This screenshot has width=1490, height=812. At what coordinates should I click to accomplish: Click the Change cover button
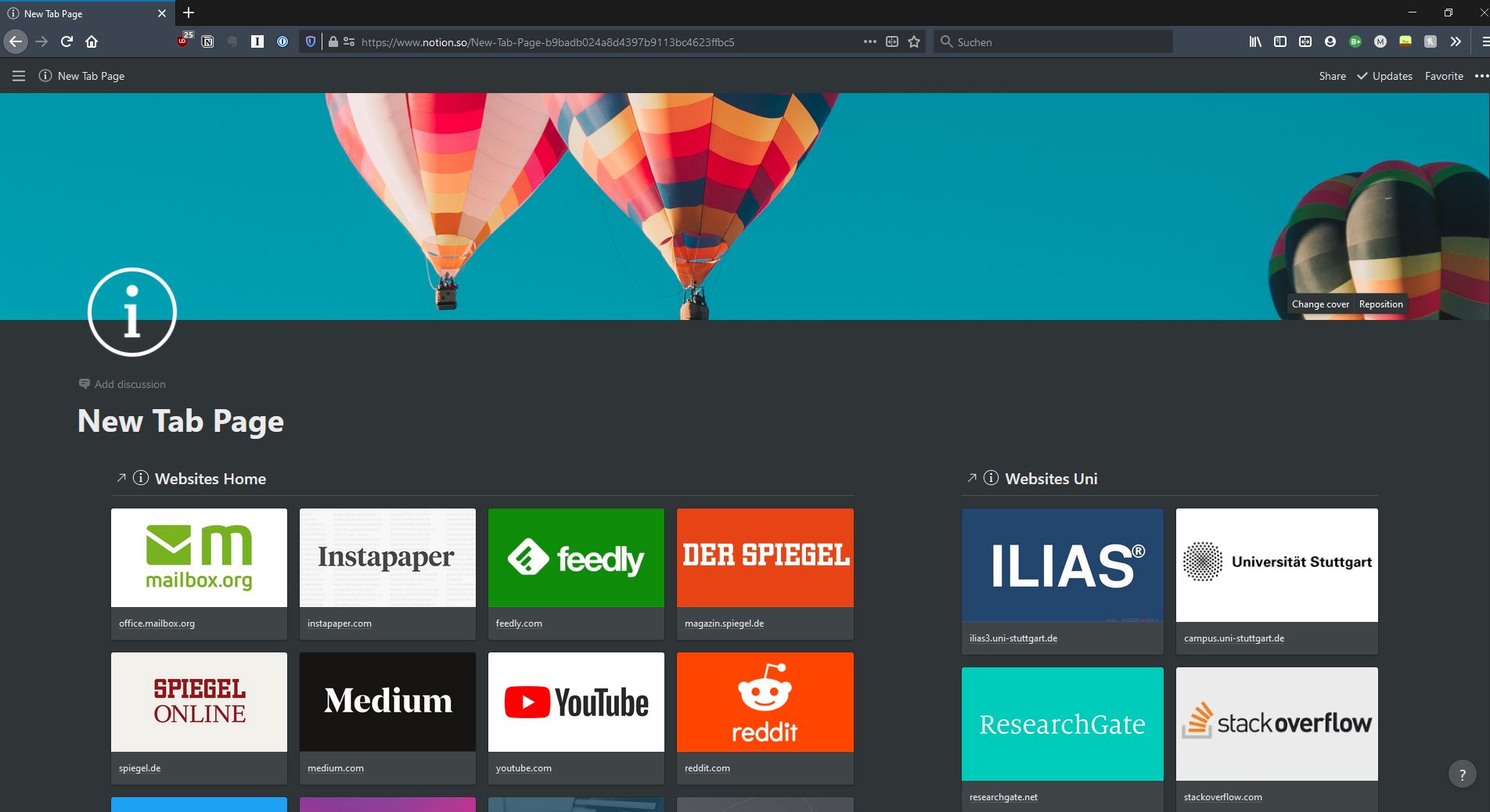(x=1320, y=304)
